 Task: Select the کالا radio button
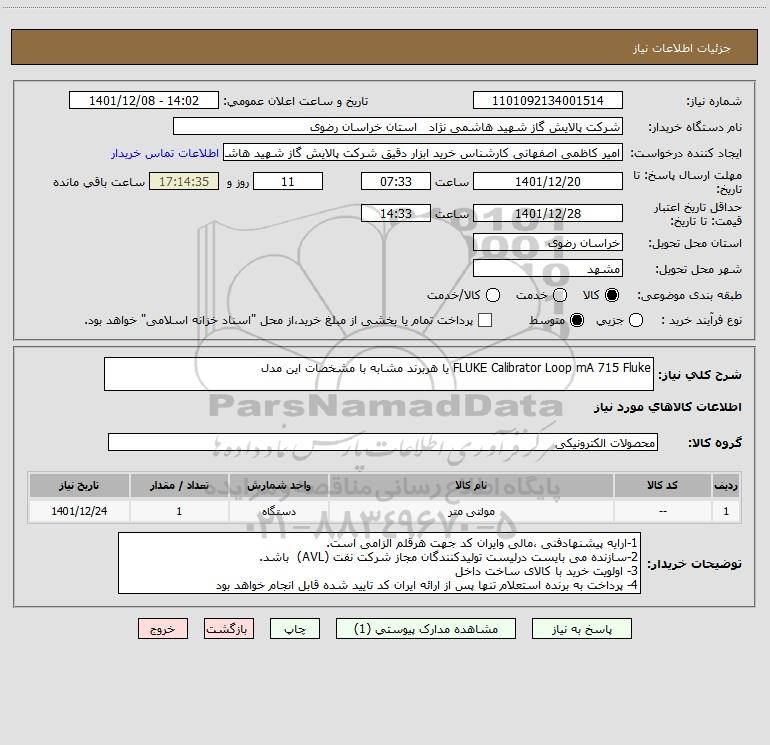click(612, 295)
